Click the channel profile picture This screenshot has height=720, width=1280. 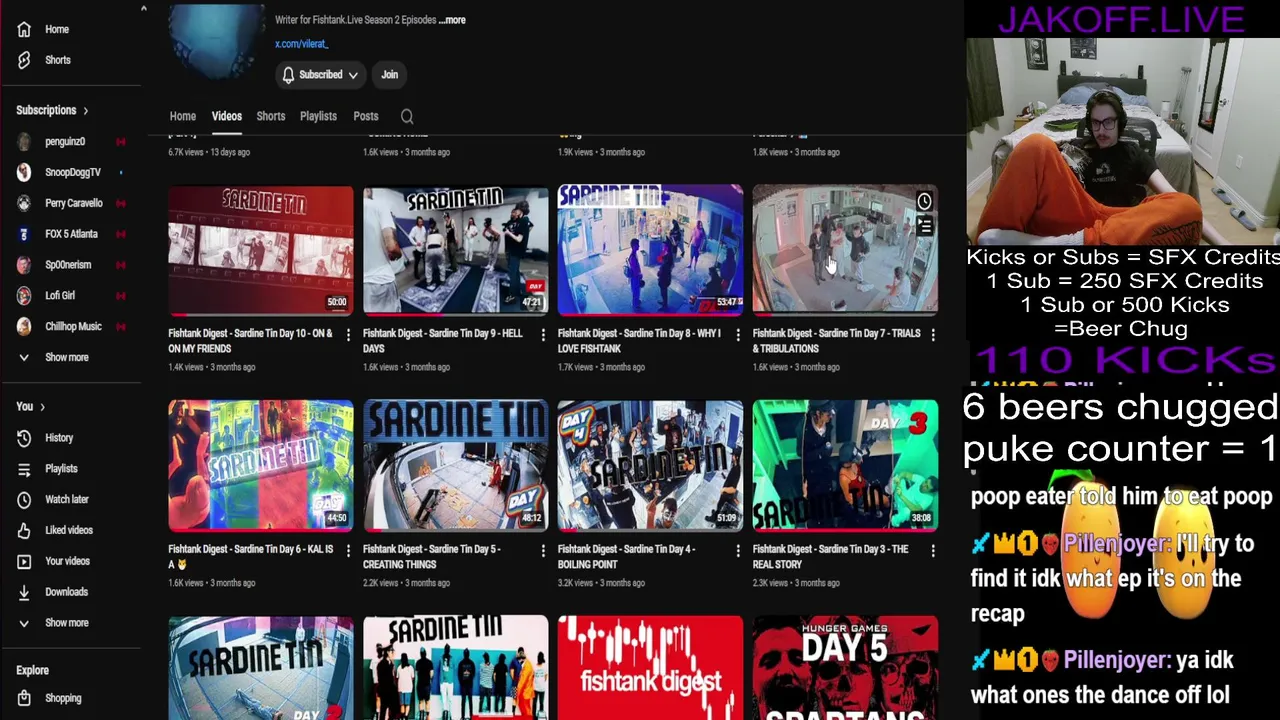pos(217,40)
